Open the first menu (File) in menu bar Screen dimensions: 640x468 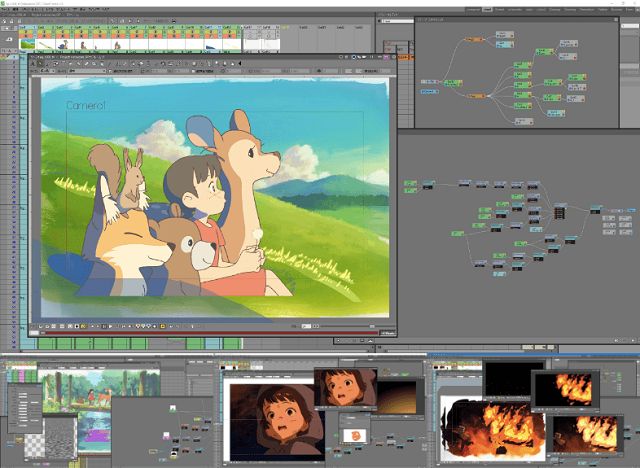tap(6, 9)
